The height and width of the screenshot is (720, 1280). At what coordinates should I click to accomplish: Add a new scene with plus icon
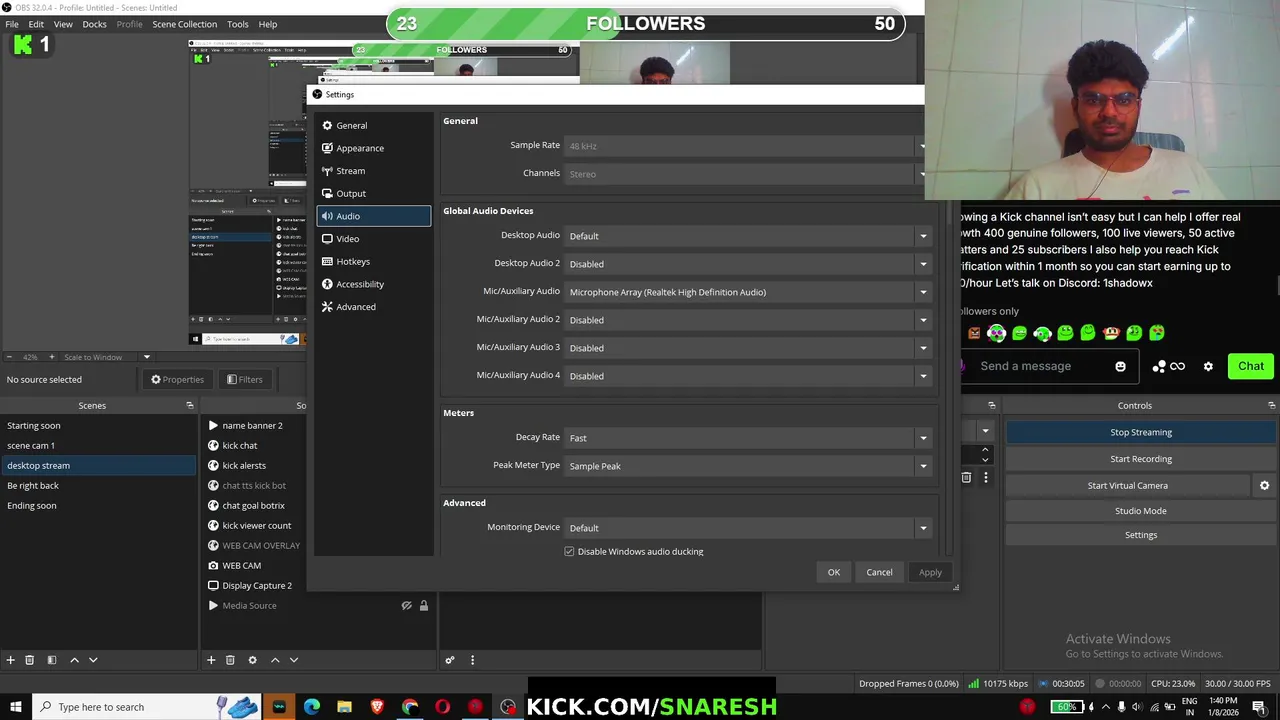pos(11,660)
